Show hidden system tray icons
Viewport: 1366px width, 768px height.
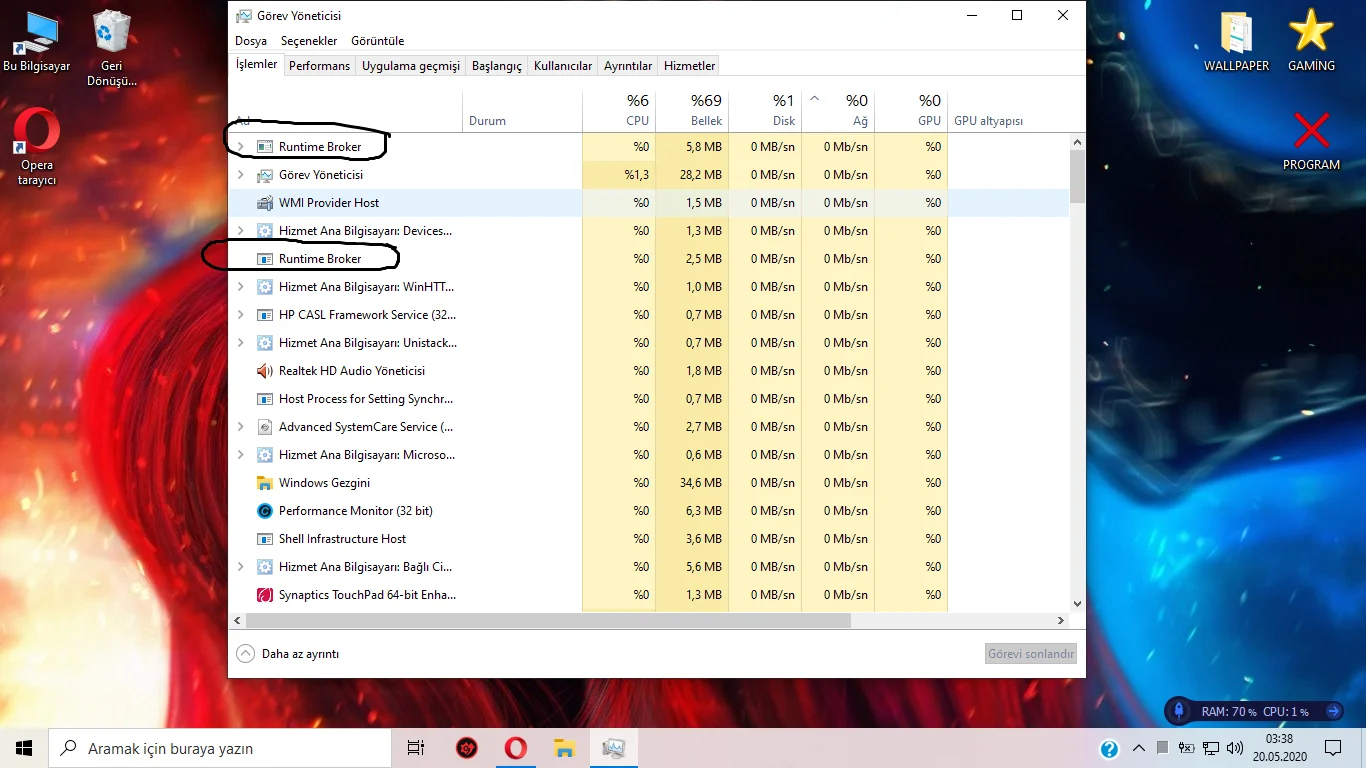point(1139,748)
